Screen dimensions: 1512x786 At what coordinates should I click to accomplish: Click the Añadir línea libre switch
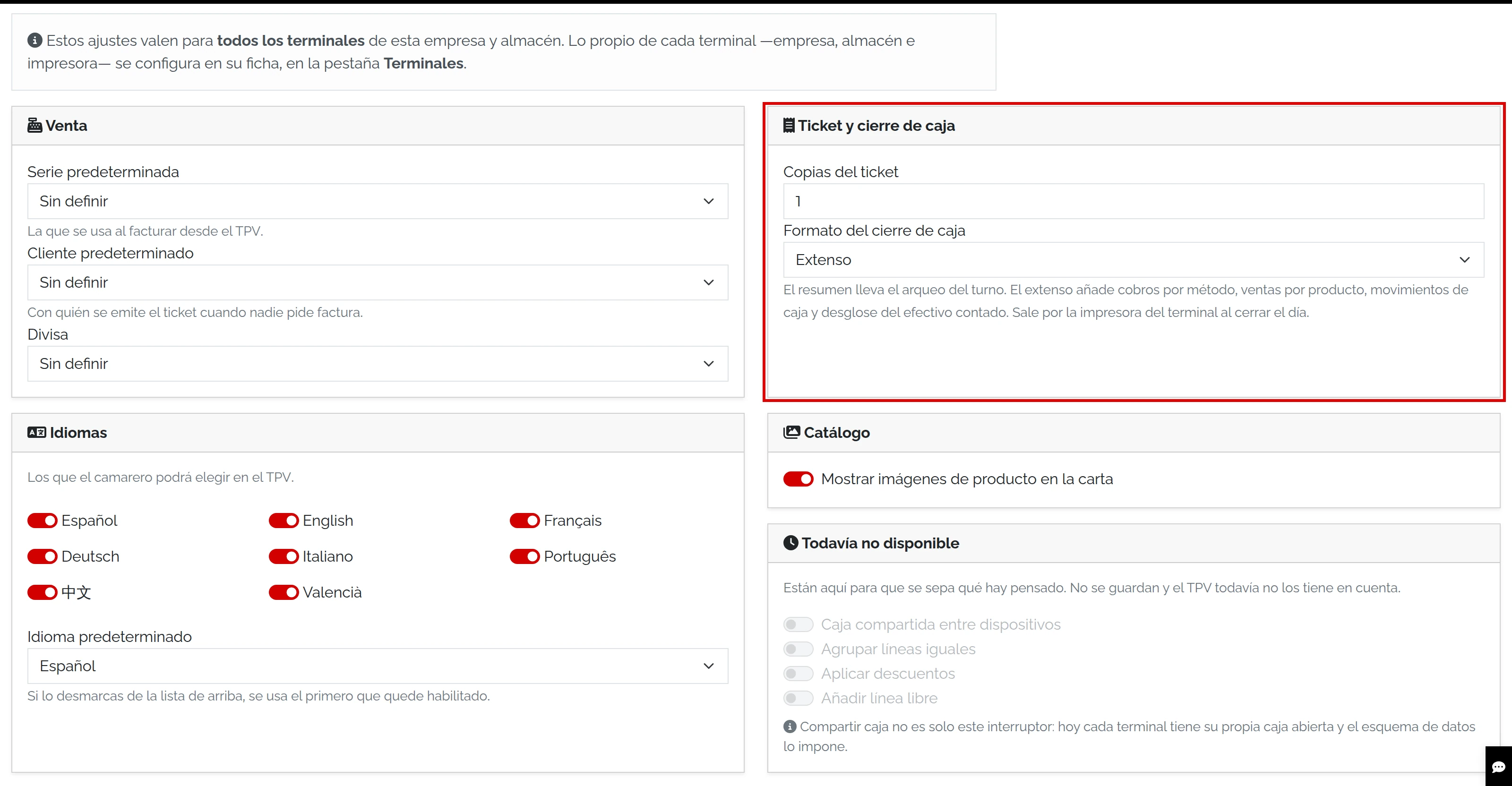[x=798, y=698]
